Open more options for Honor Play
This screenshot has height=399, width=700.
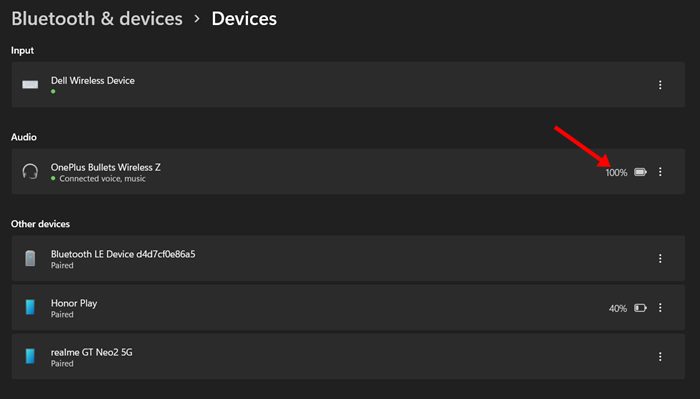click(660, 308)
